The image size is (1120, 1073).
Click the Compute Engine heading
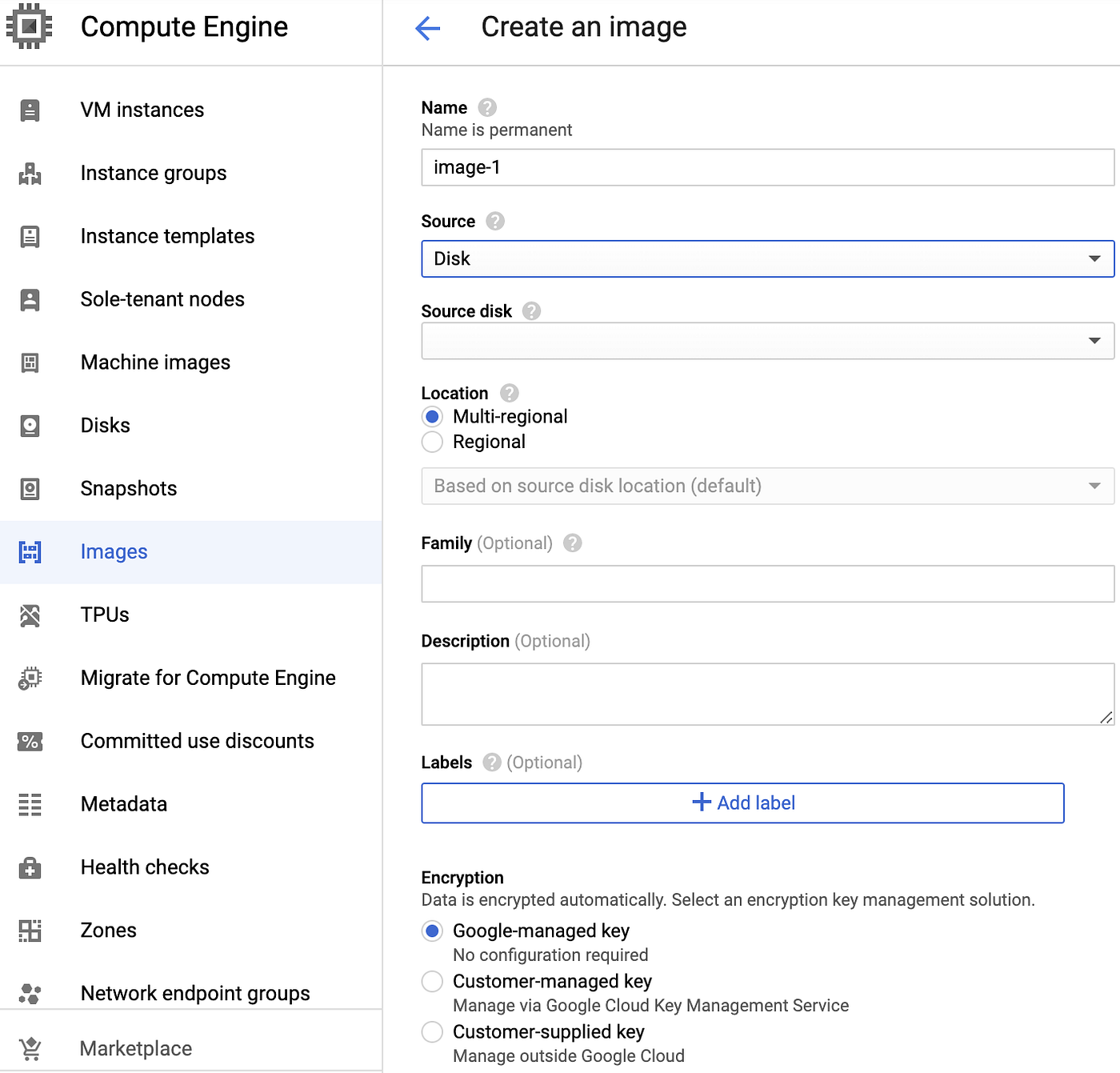184,27
